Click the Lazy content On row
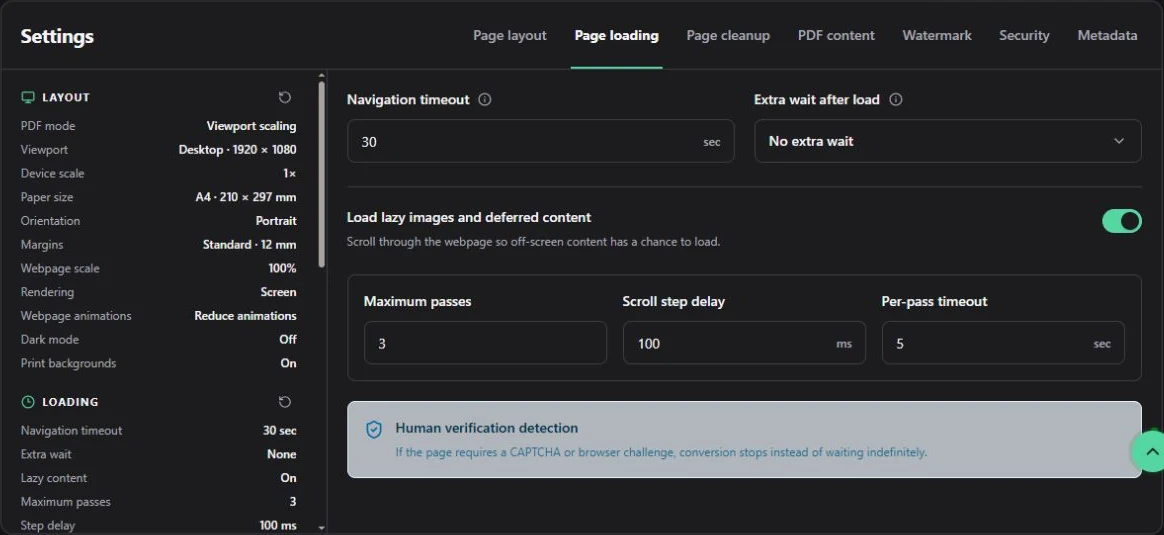The width and height of the screenshot is (1164, 535). [158, 478]
